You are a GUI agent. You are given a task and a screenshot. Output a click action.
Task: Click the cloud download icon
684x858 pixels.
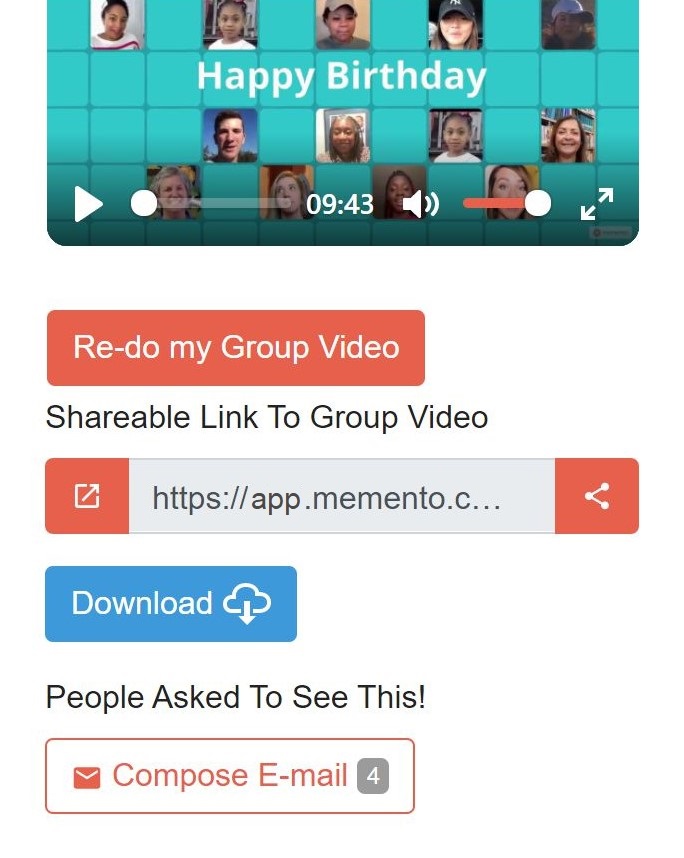pyautogui.click(x=247, y=604)
